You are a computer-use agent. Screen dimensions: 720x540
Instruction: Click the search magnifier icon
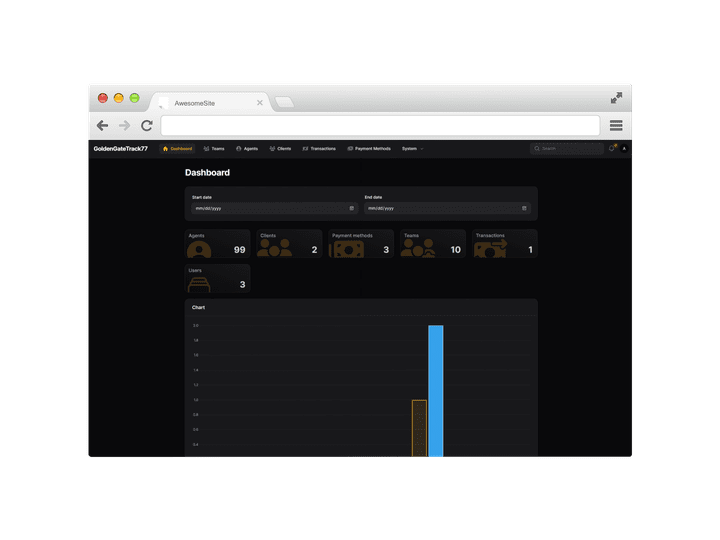pos(537,149)
